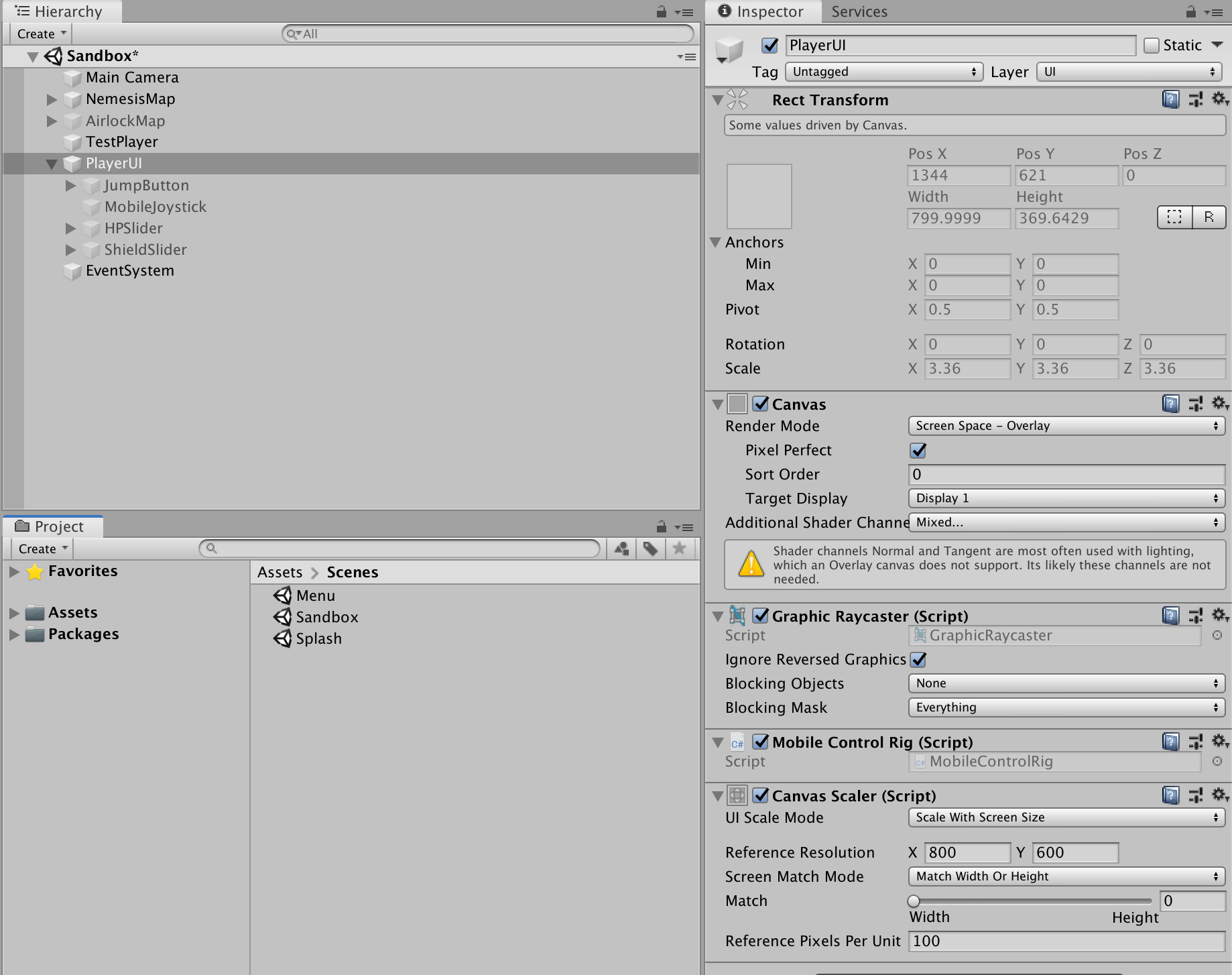The width and height of the screenshot is (1232, 975).
Task: Click the Match width-height slider handle
Action: click(914, 901)
